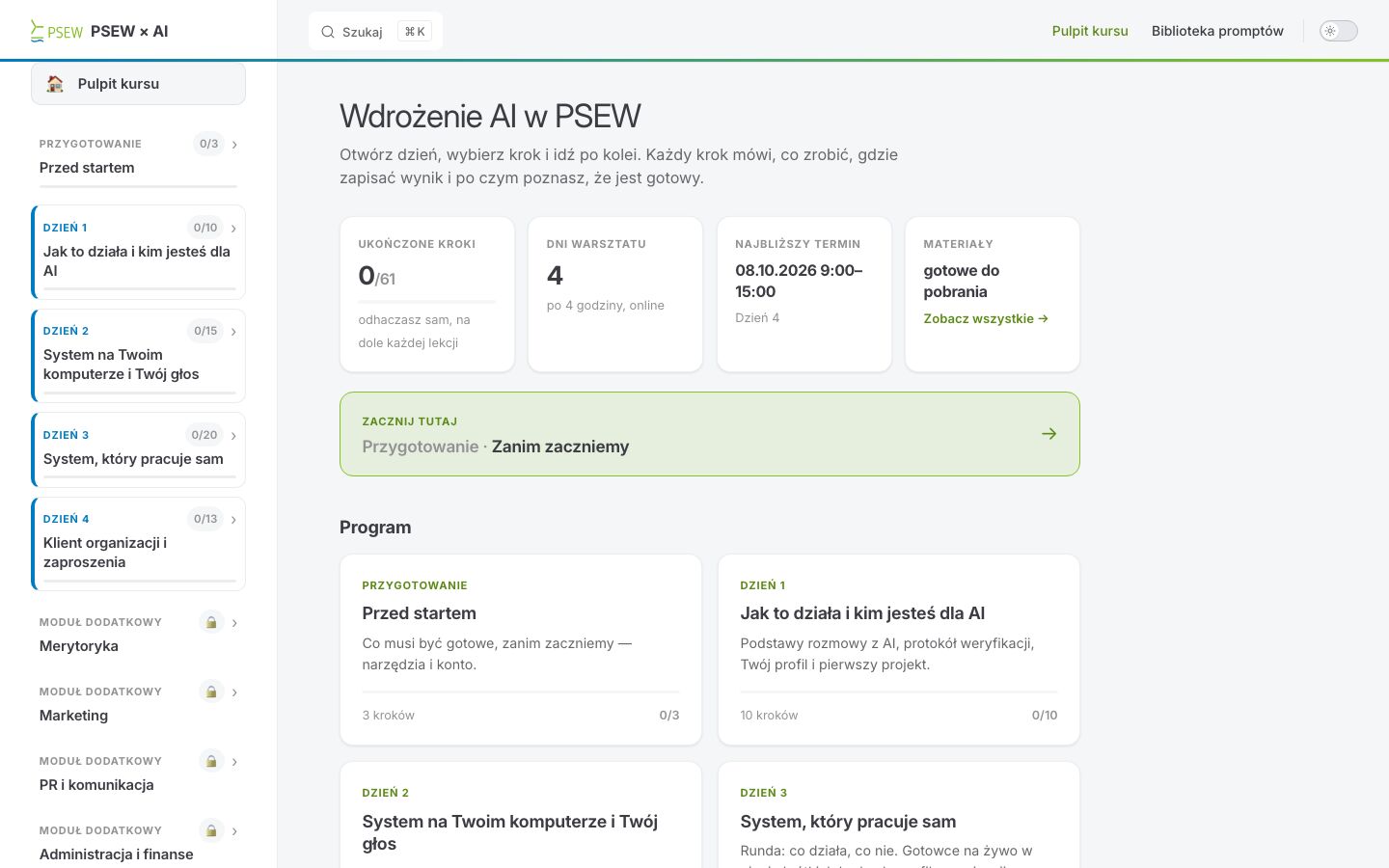Click the 0/15 badge for Dzień 2
This screenshot has width=1389, height=868.
coord(205,331)
